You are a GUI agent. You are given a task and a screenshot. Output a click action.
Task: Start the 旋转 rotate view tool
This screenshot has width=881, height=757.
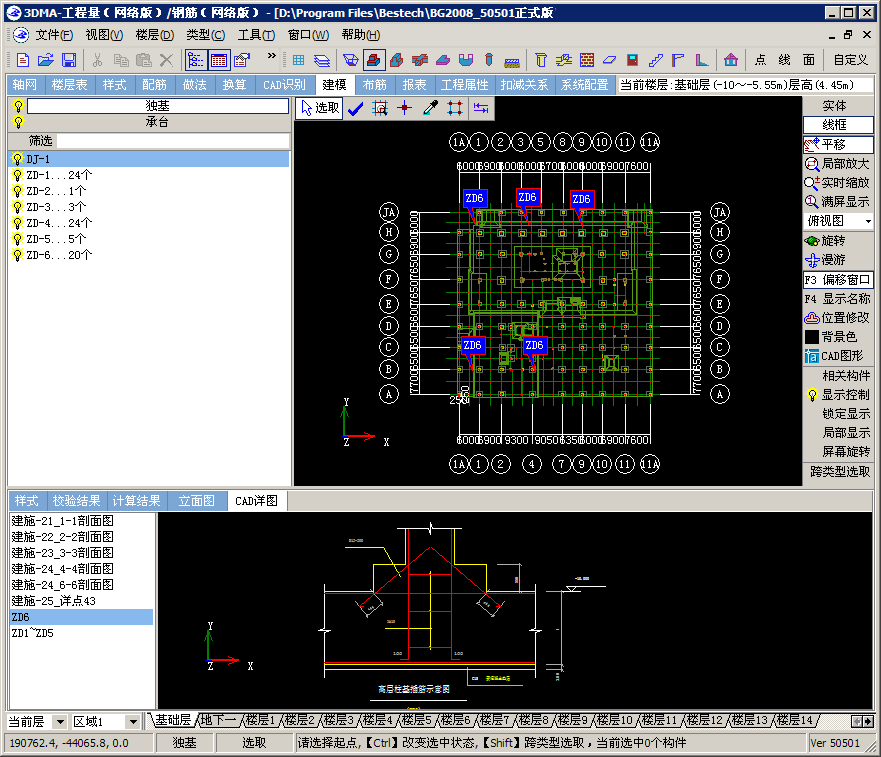[838, 241]
